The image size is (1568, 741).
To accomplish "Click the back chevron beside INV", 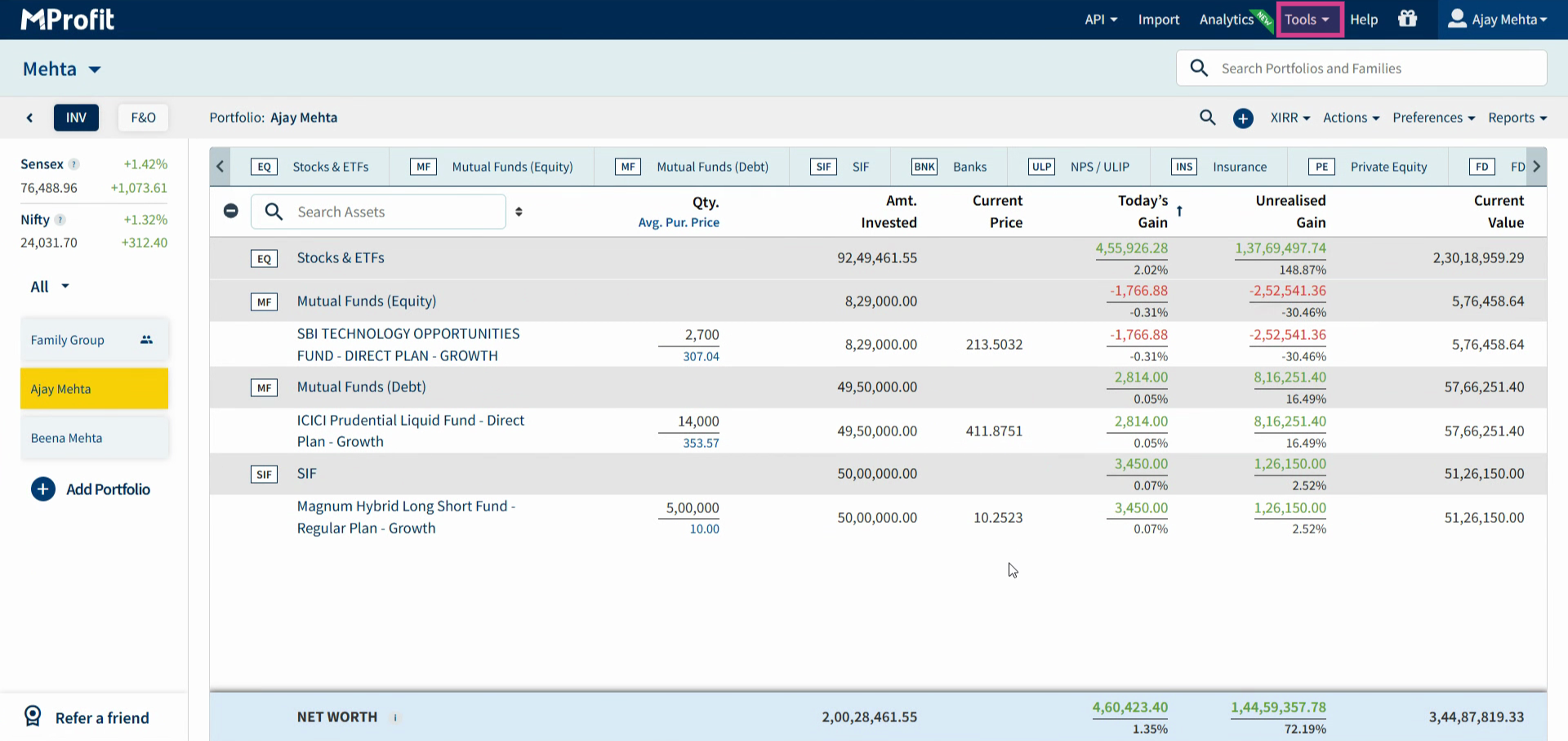I will [x=30, y=118].
